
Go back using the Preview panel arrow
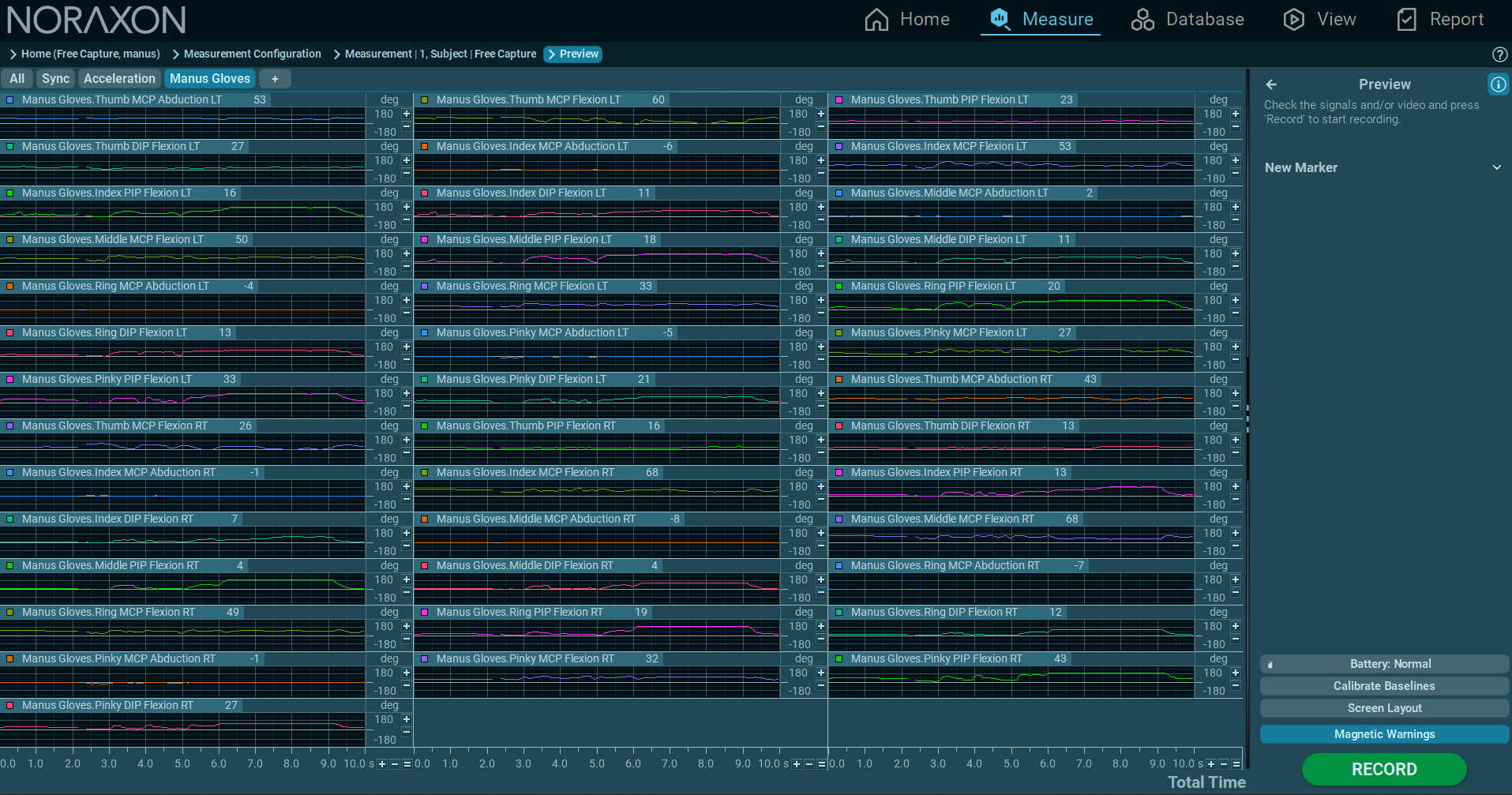(1271, 84)
